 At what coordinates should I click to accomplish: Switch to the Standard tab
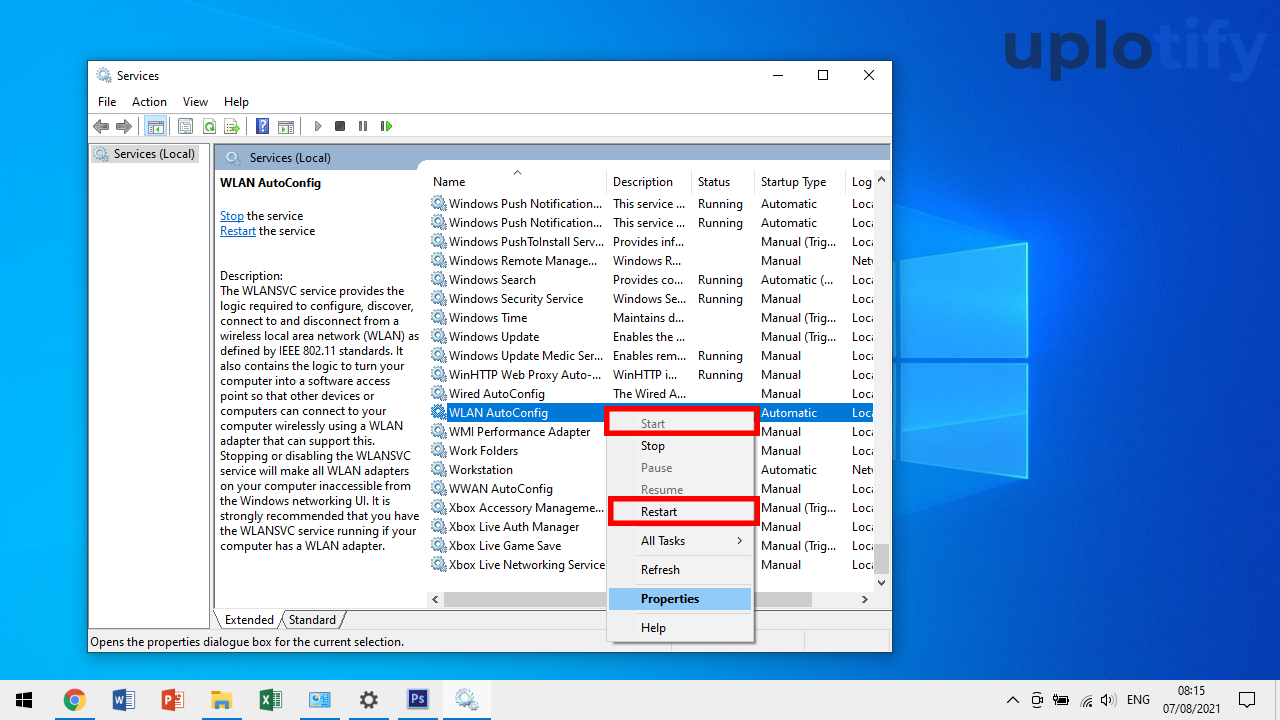click(312, 620)
